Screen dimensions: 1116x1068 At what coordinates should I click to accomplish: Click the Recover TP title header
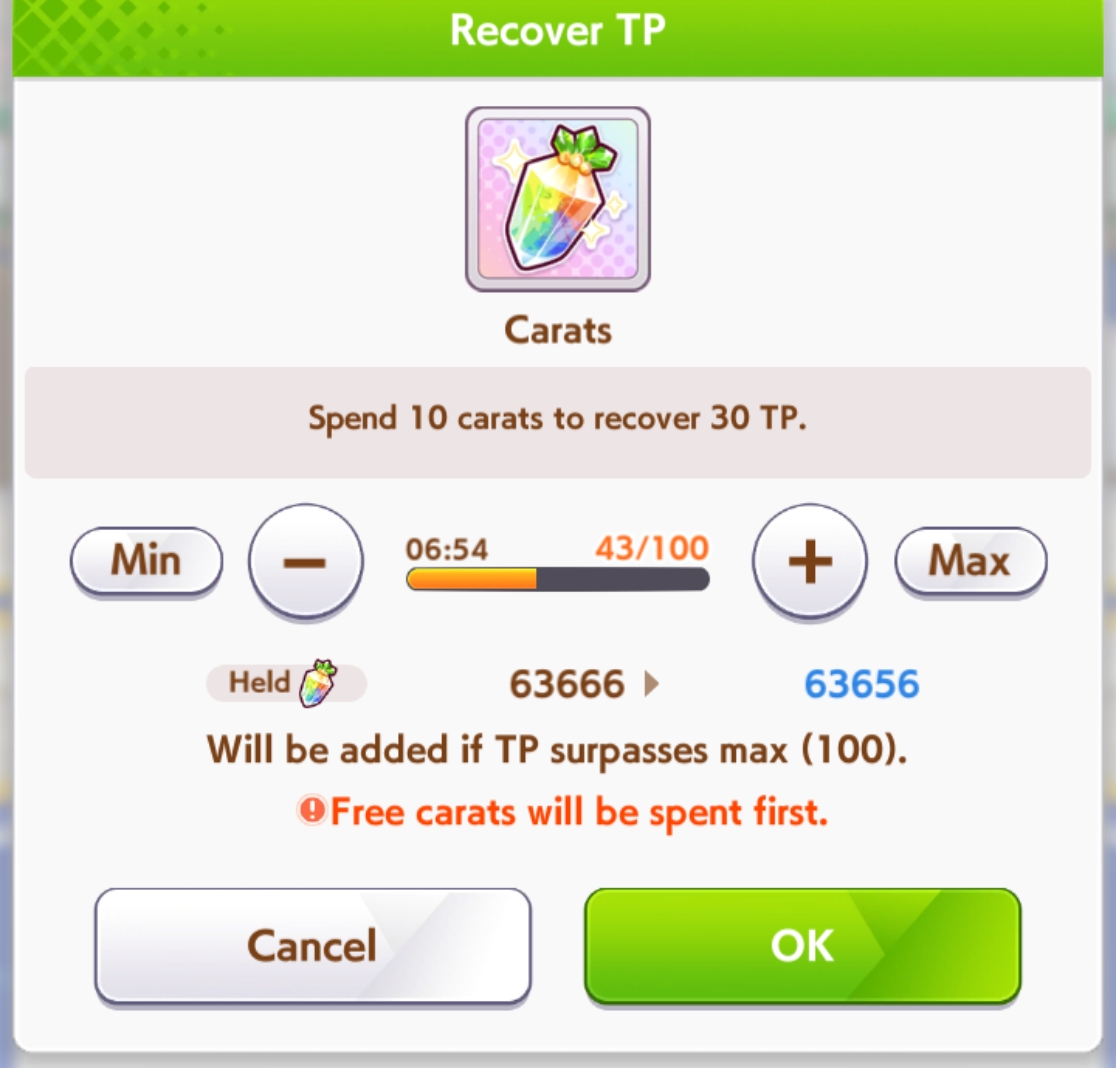coord(557,31)
